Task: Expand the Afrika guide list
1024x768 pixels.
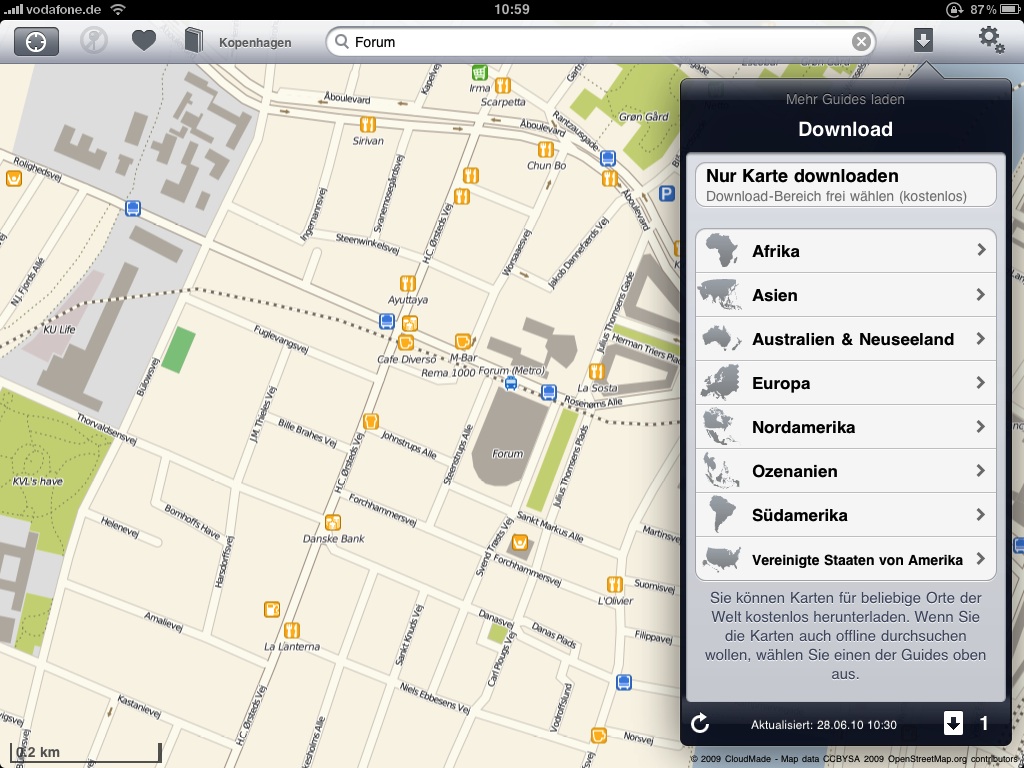Action: tap(846, 251)
